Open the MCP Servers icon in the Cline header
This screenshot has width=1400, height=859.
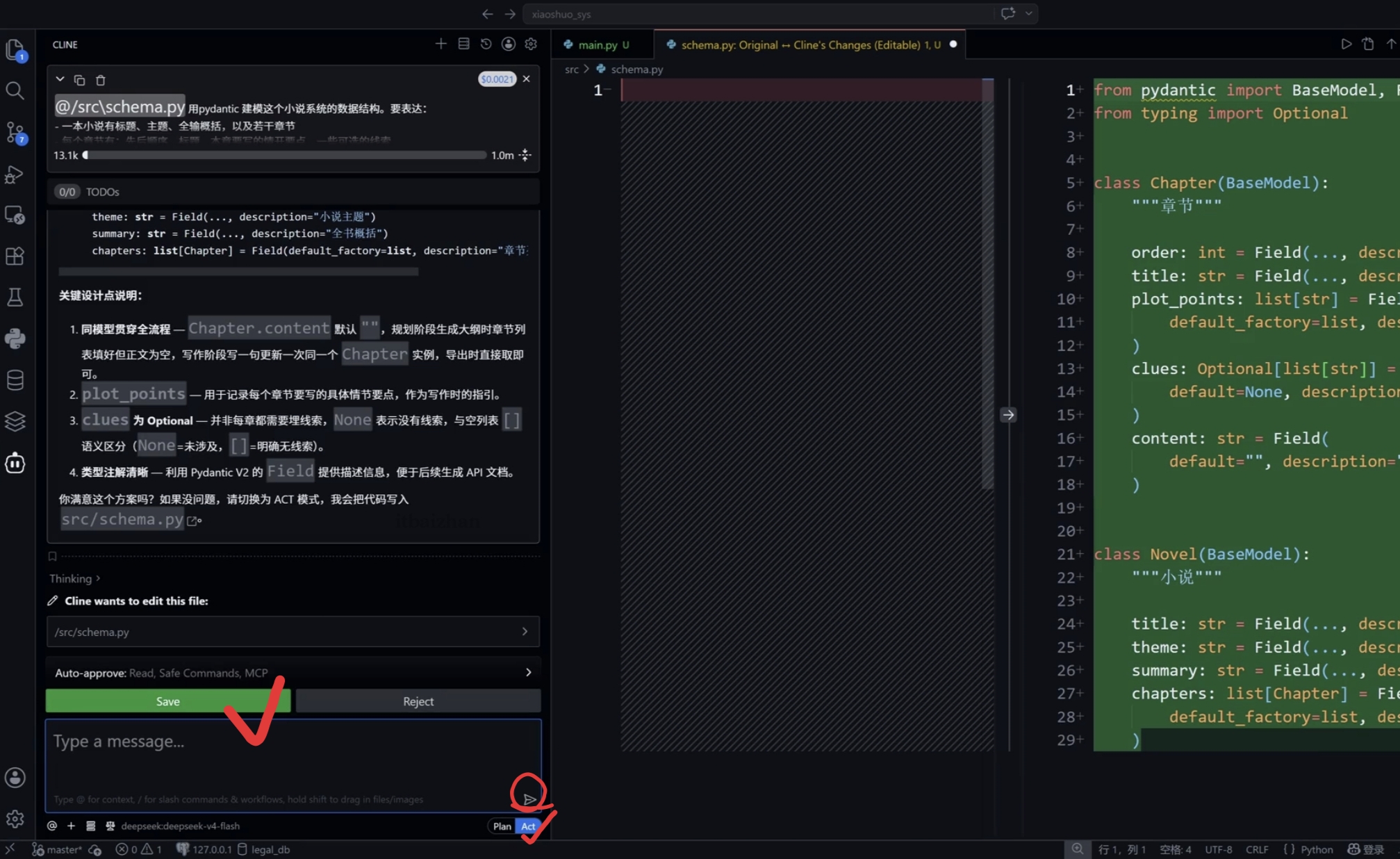pyautogui.click(x=463, y=44)
